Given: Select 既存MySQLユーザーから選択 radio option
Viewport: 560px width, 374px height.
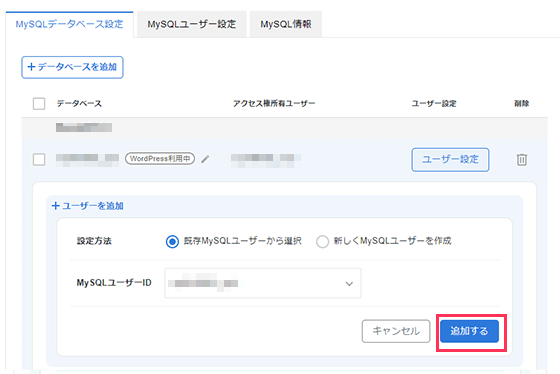Looking at the screenshot, I should 172,242.
